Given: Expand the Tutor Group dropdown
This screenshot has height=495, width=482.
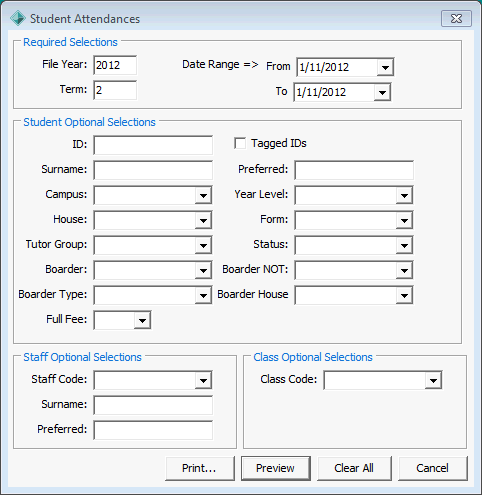Looking at the screenshot, I should point(203,245).
